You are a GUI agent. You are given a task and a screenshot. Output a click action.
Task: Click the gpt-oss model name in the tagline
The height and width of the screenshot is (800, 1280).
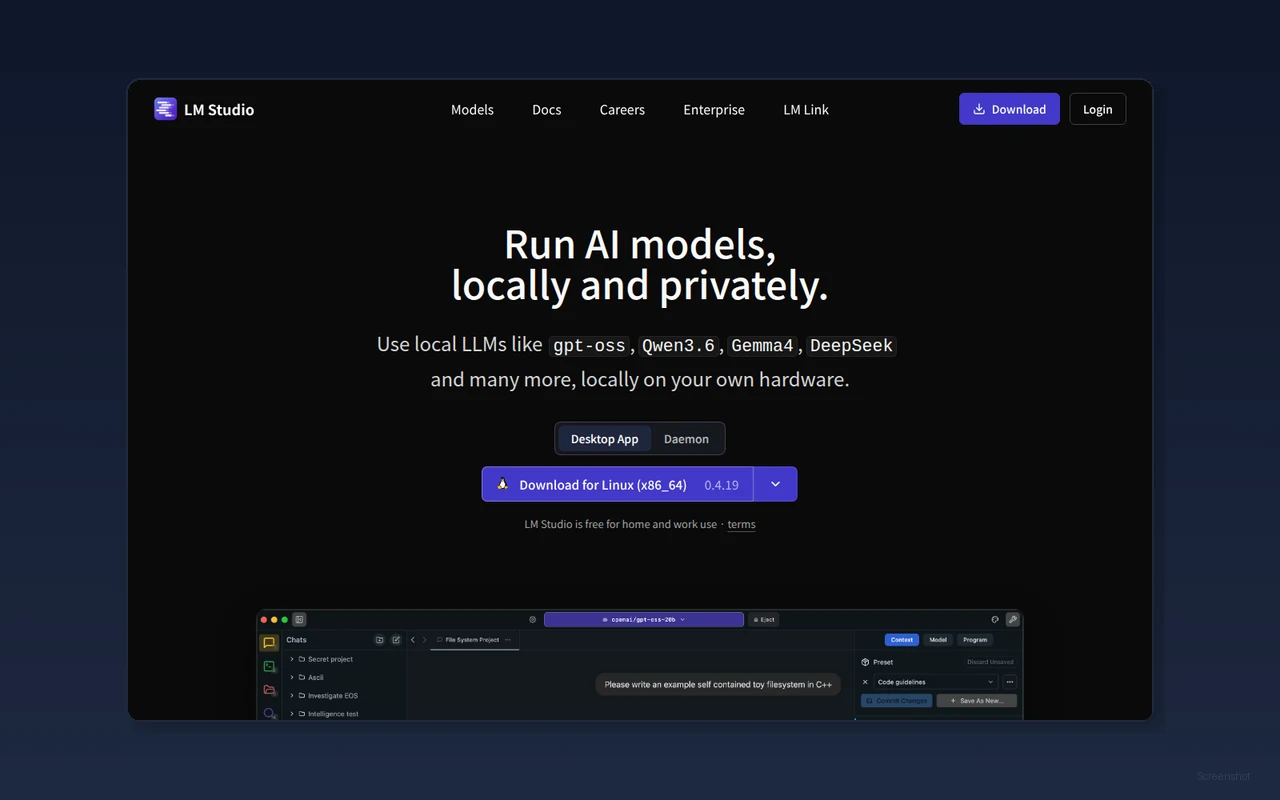click(x=589, y=346)
